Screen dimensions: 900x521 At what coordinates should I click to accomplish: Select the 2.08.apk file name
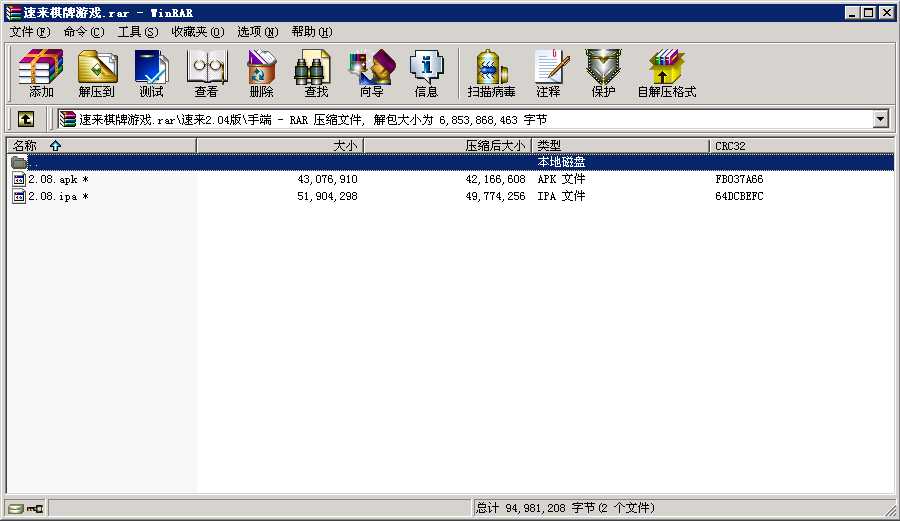58,180
